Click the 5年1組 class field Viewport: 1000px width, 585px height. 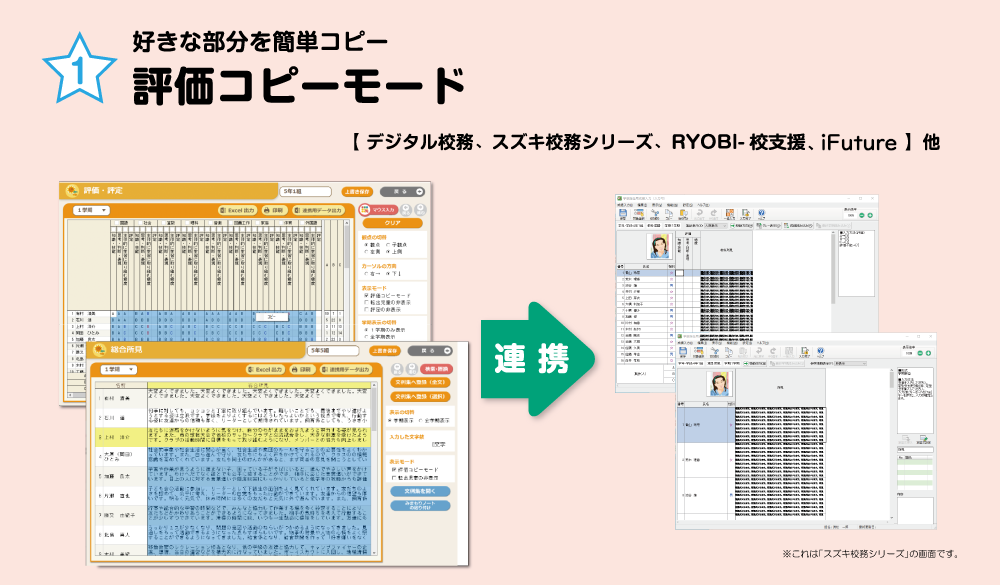point(305,191)
